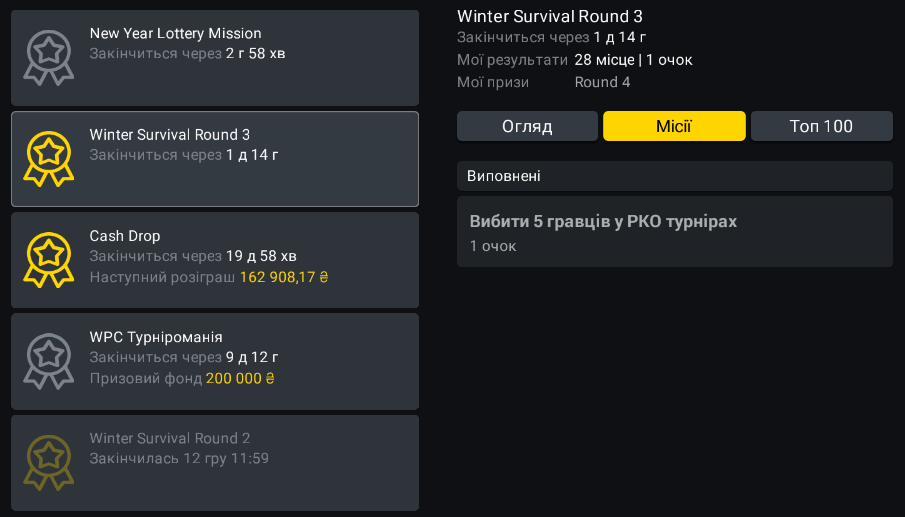This screenshot has height=517, width=905.
Task: Click the WPC Турніроманія gray medal icon
Action: 49,361
